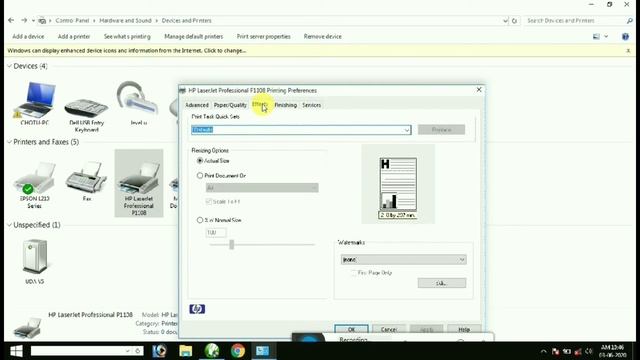The height and width of the screenshot is (360, 640).
Task: Select the Actual Size radio button
Action: pos(200,161)
